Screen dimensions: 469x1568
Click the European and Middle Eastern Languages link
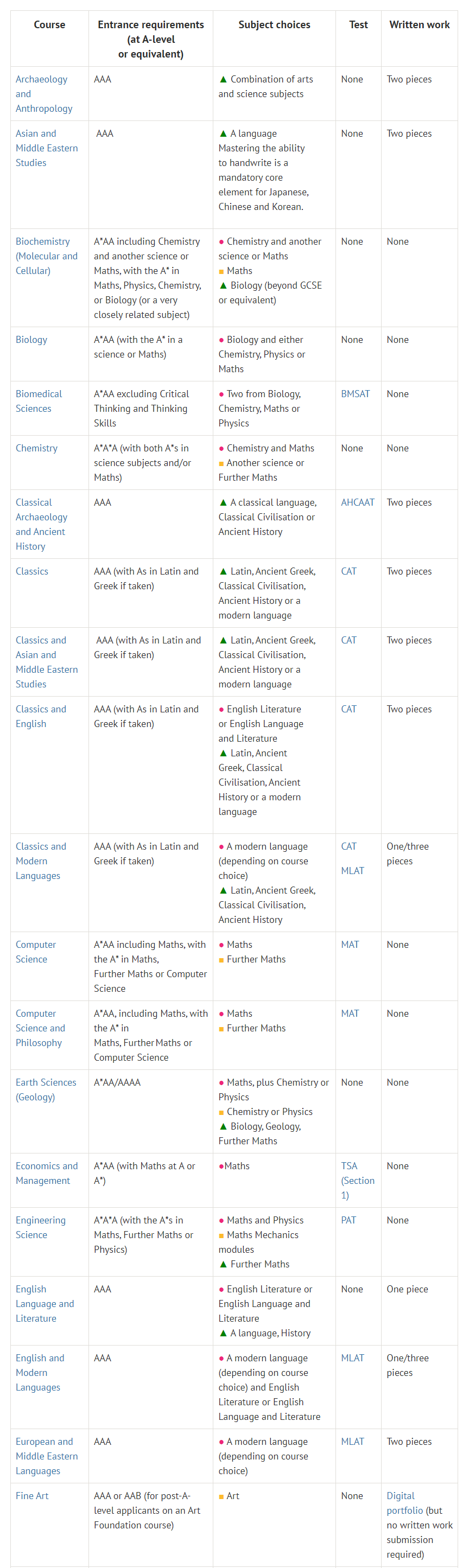click(46, 1456)
